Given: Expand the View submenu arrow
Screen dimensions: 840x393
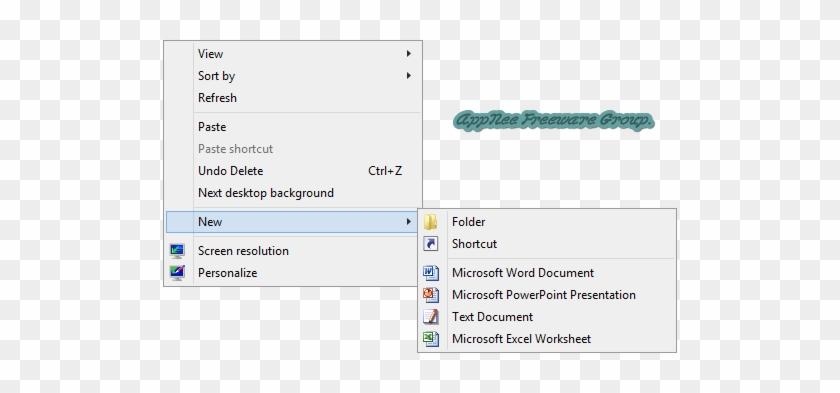Looking at the screenshot, I should (409, 54).
